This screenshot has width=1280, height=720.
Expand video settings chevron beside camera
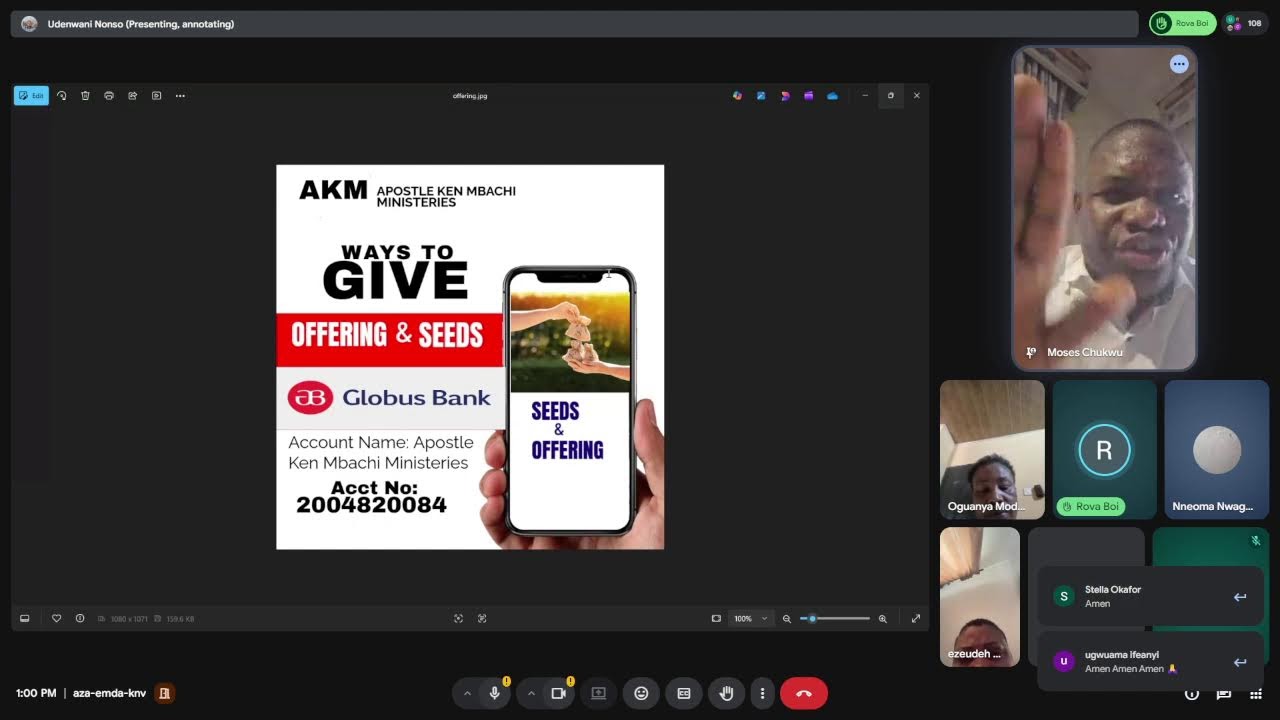pos(531,693)
